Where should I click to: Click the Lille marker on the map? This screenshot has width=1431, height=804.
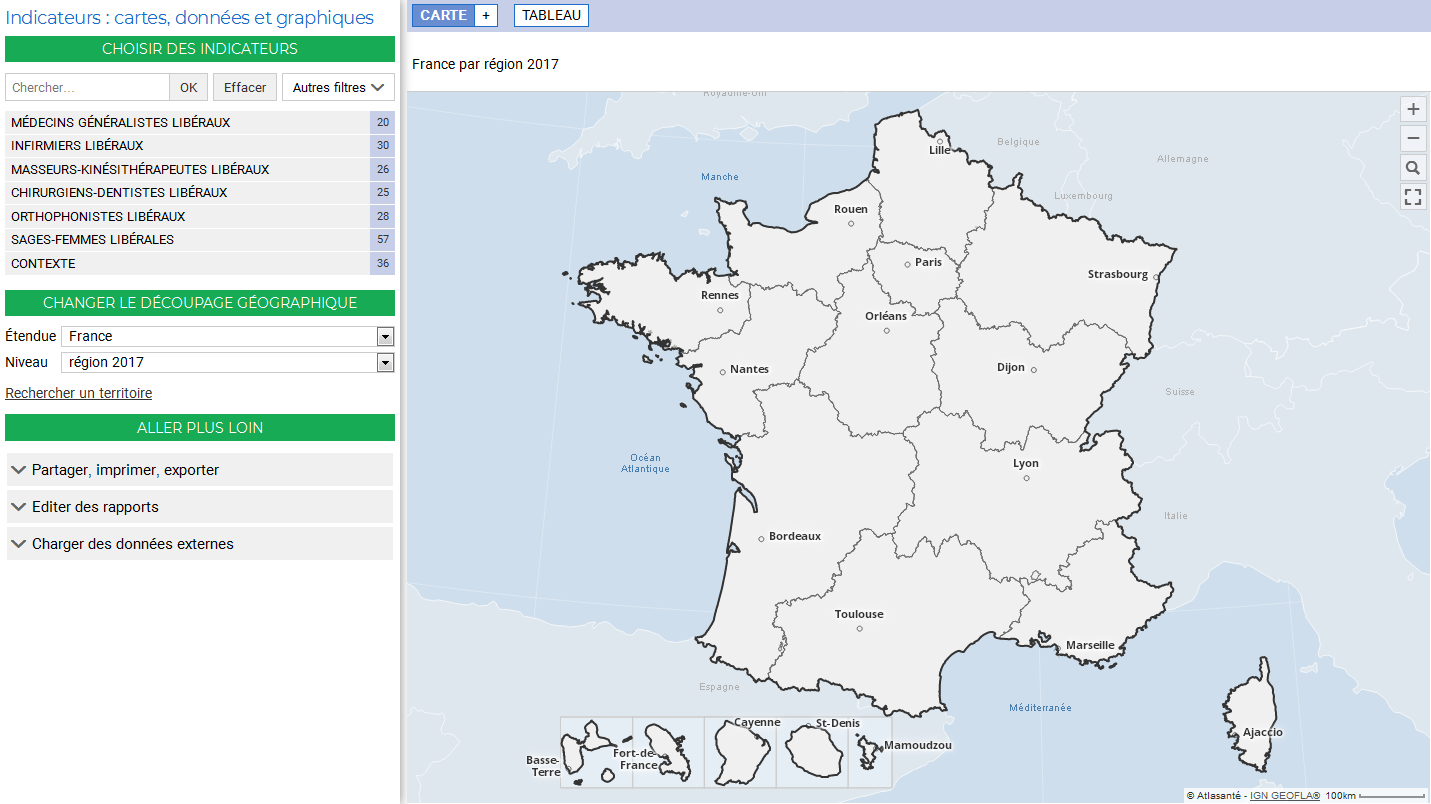tap(939, 141)
